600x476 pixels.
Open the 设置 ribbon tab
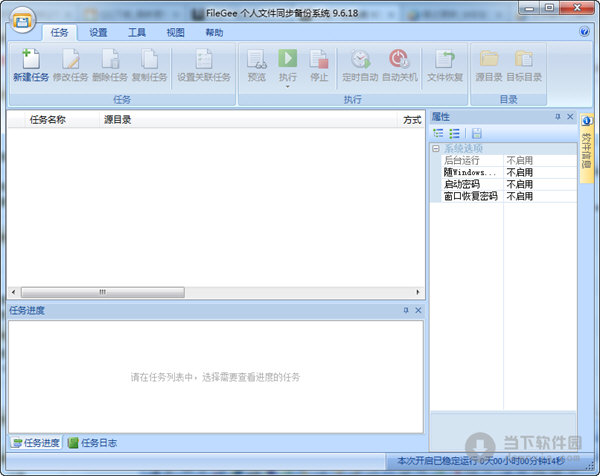(x=98, y=33)
